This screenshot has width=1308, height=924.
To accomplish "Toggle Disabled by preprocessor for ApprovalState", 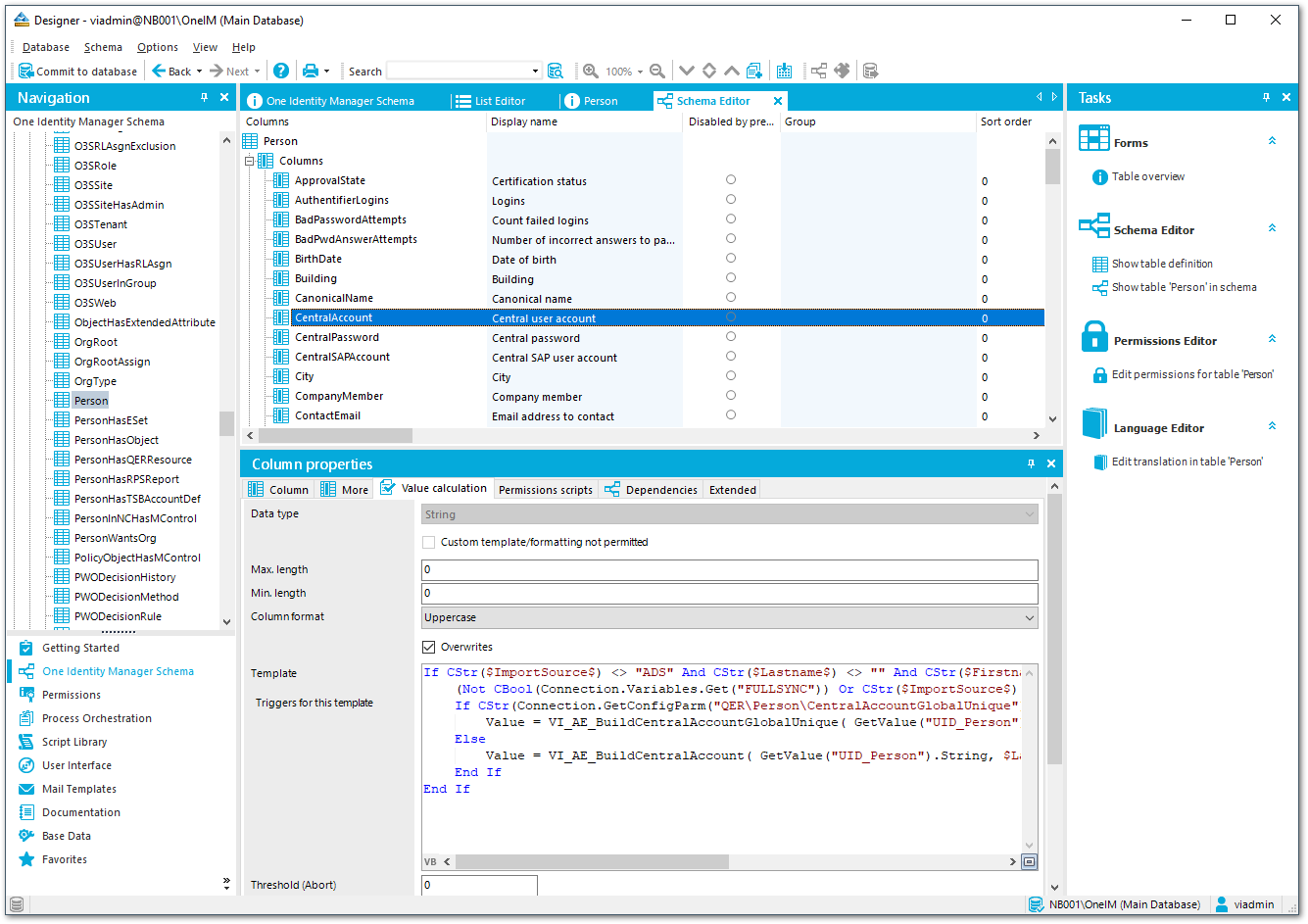I will tap(731, 180).
